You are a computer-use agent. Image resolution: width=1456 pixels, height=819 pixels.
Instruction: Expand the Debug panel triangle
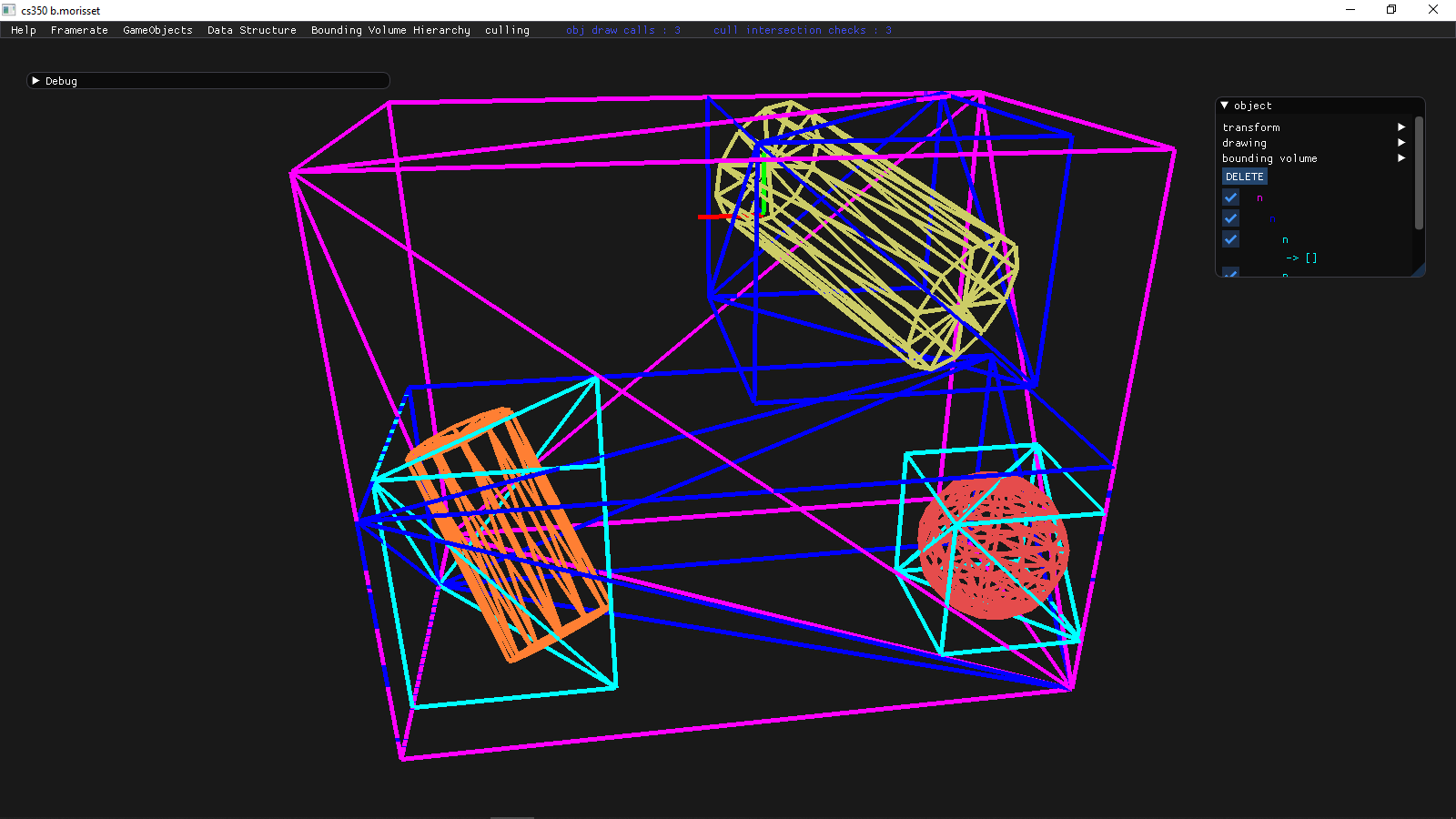point(35,81)
